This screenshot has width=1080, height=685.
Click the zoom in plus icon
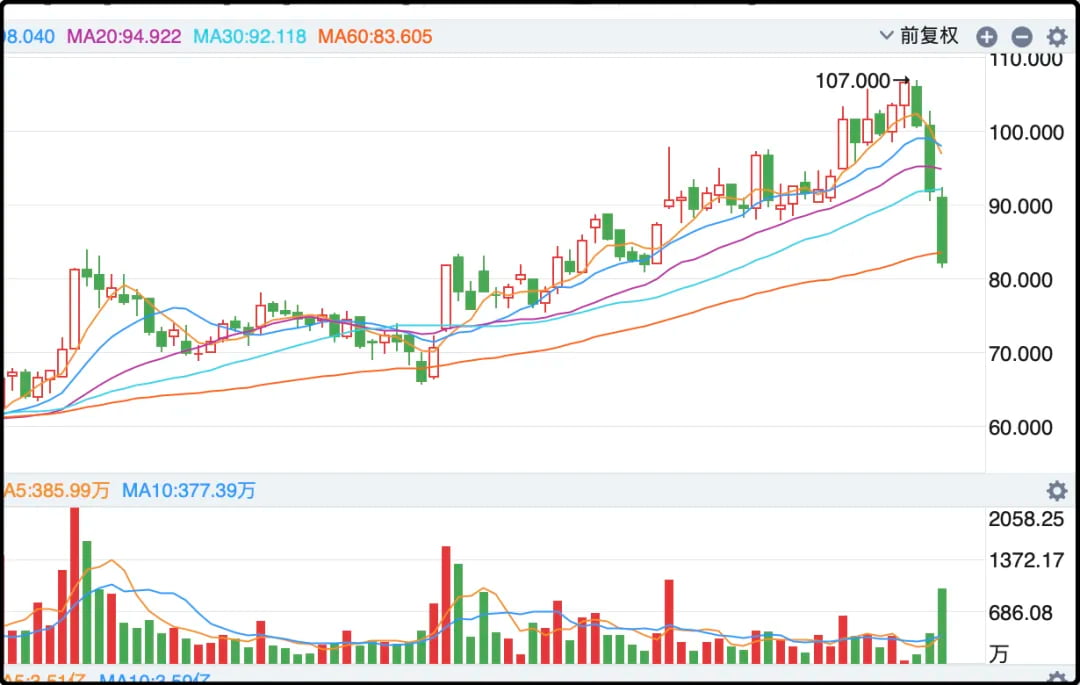(986, 37)
